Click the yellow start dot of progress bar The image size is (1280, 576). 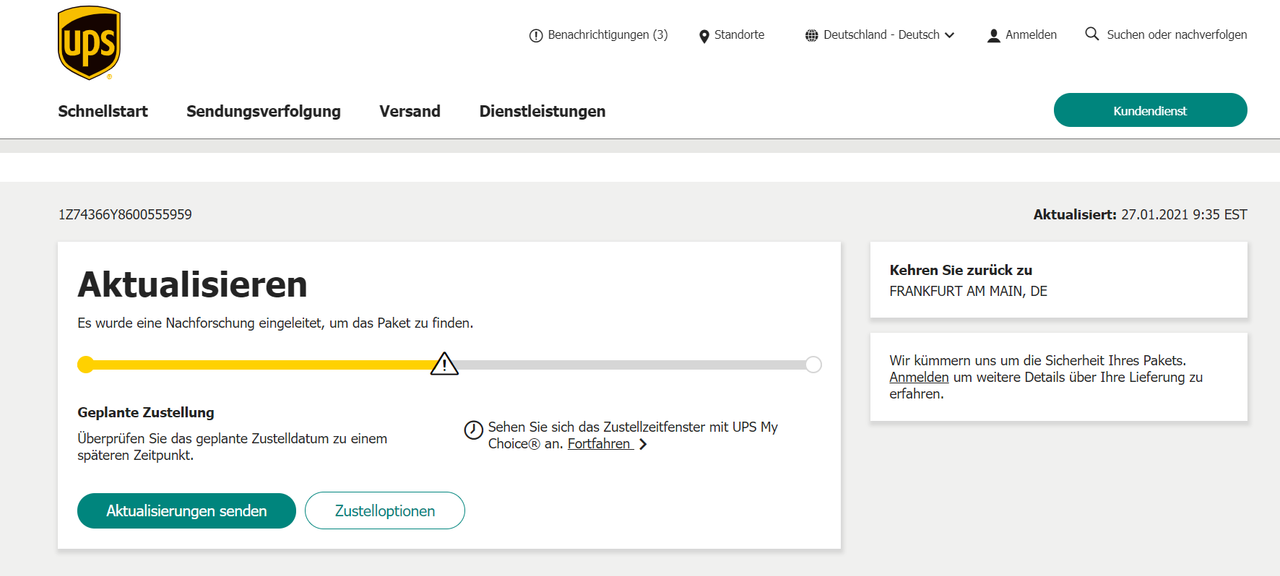86,364
